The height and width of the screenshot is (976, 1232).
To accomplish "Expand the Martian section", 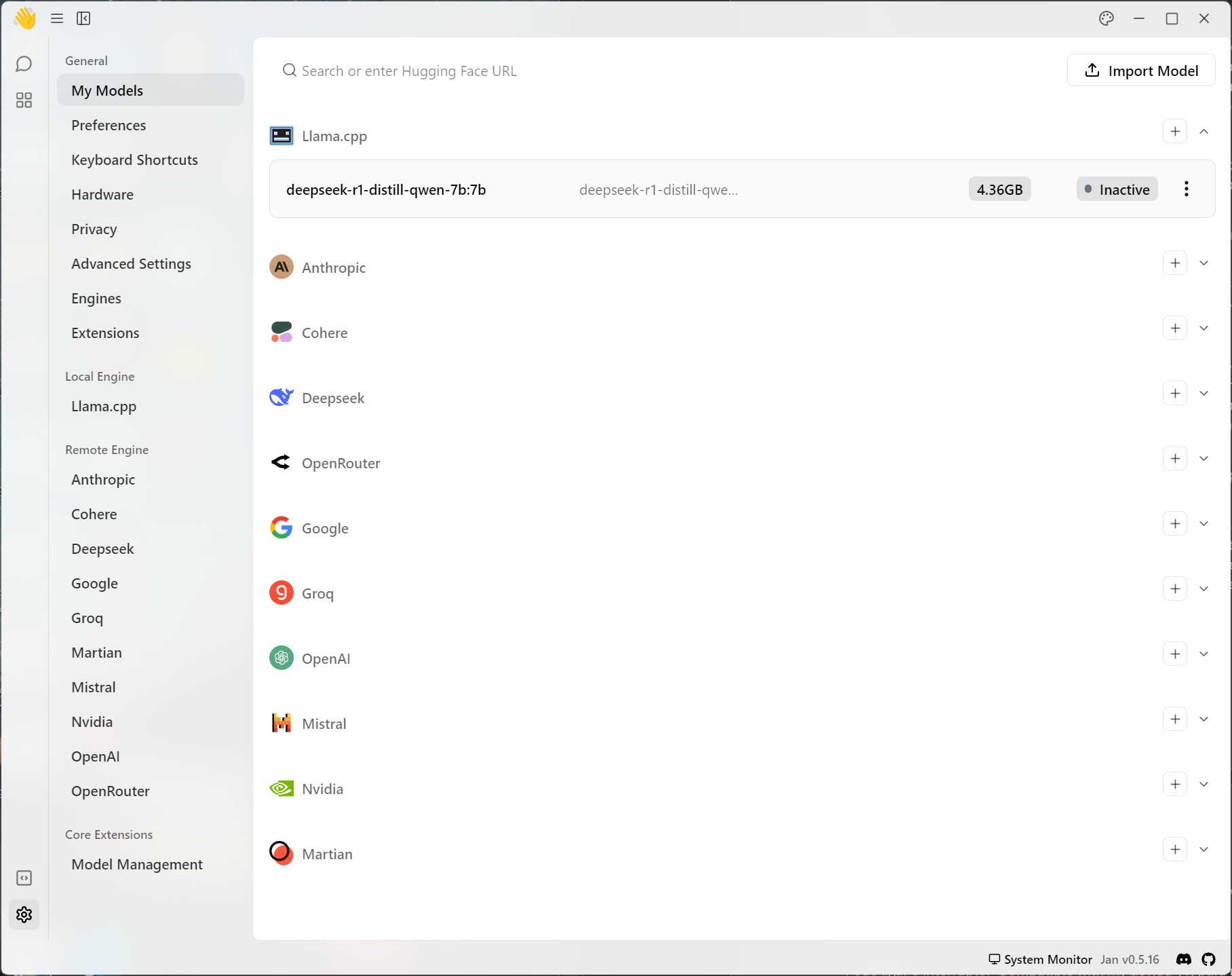I will tap(1204, 849).
